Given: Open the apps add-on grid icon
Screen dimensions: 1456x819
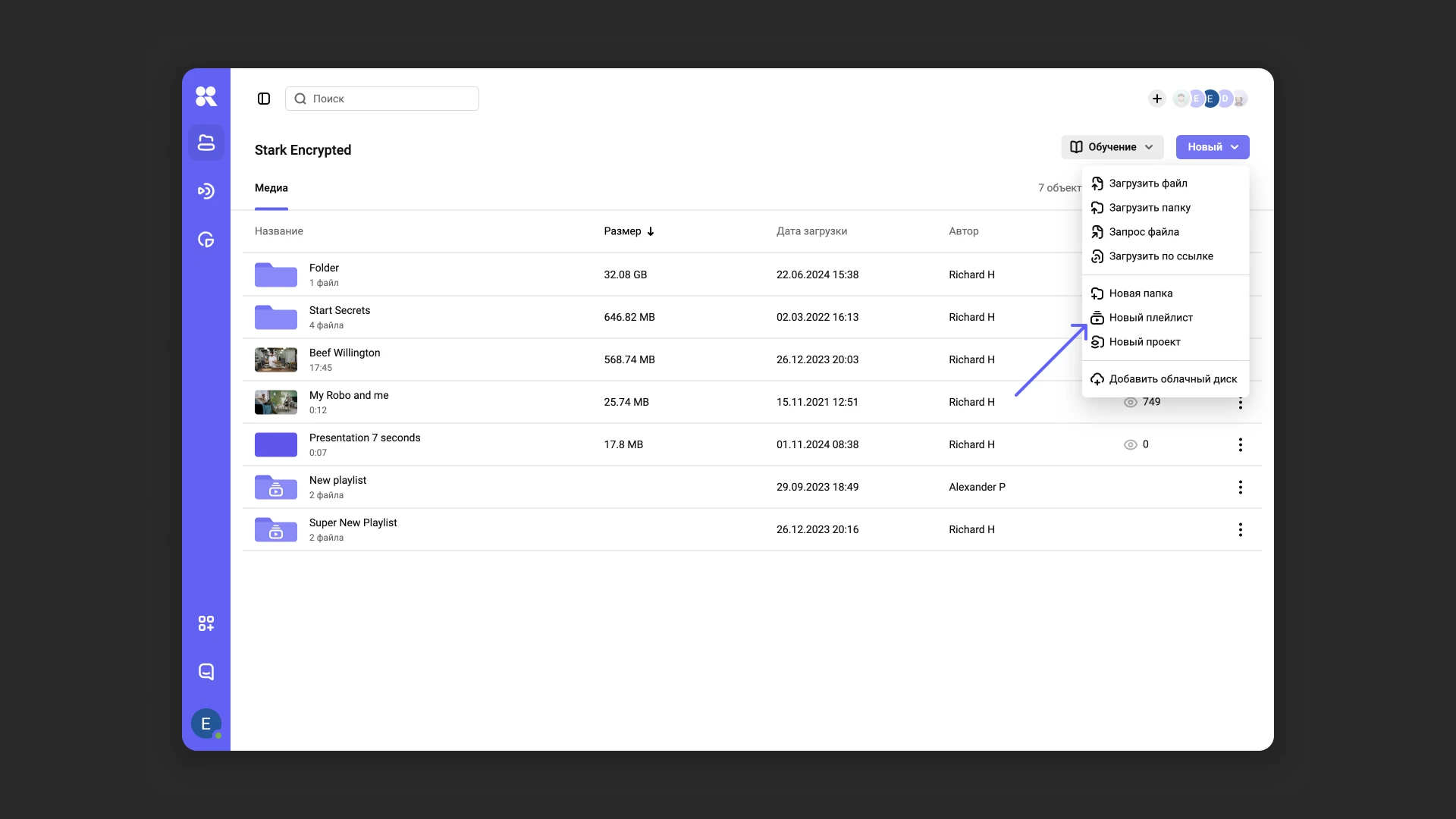Looking at the screenshot, I should (206, 623).
